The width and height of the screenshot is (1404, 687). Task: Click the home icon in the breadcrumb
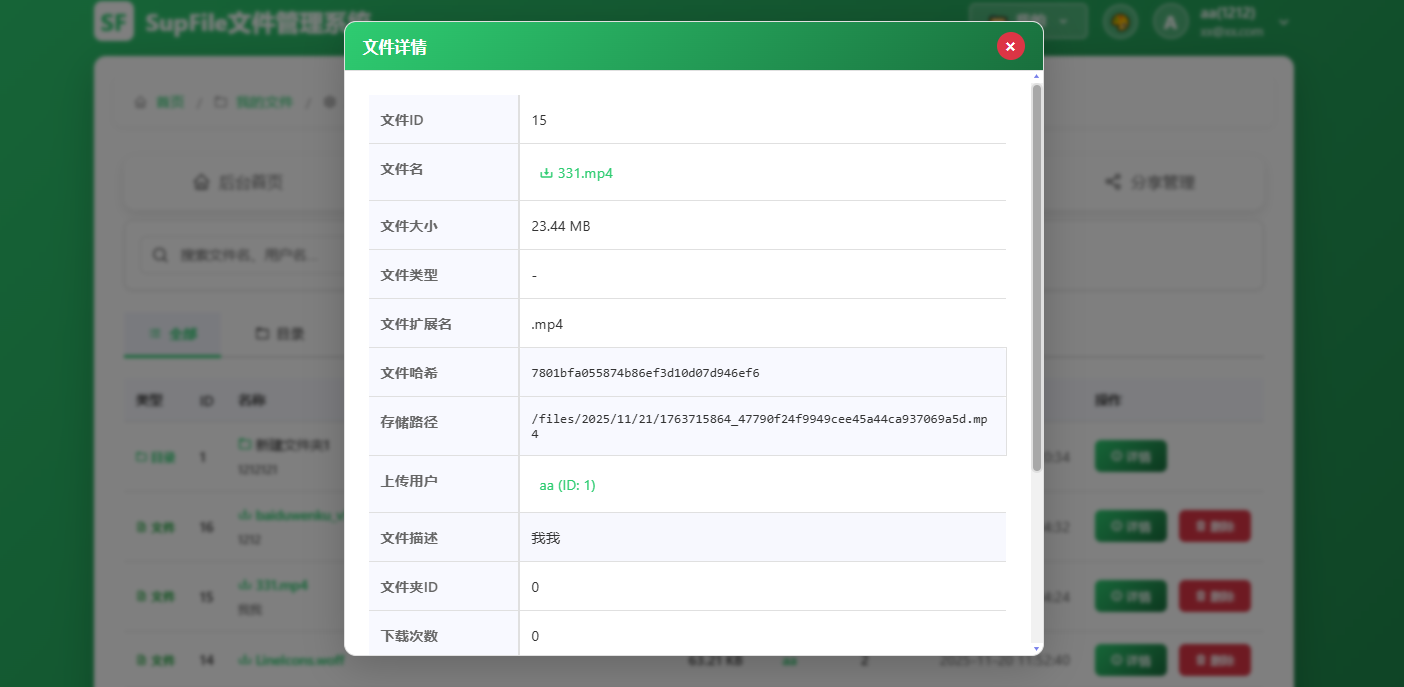141,103
